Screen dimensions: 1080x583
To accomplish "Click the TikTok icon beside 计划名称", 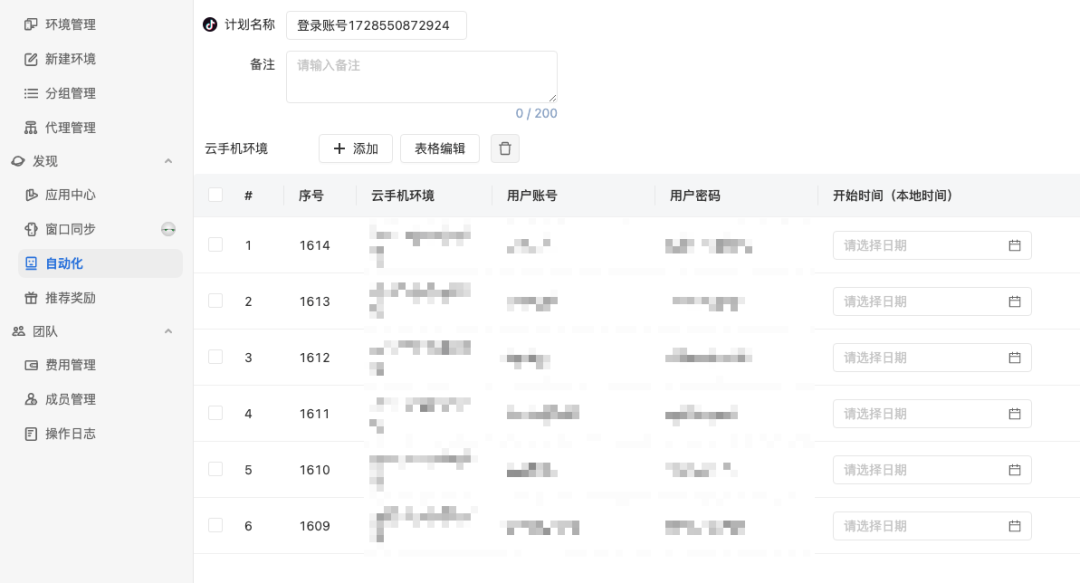I will [x=210, y=25].
